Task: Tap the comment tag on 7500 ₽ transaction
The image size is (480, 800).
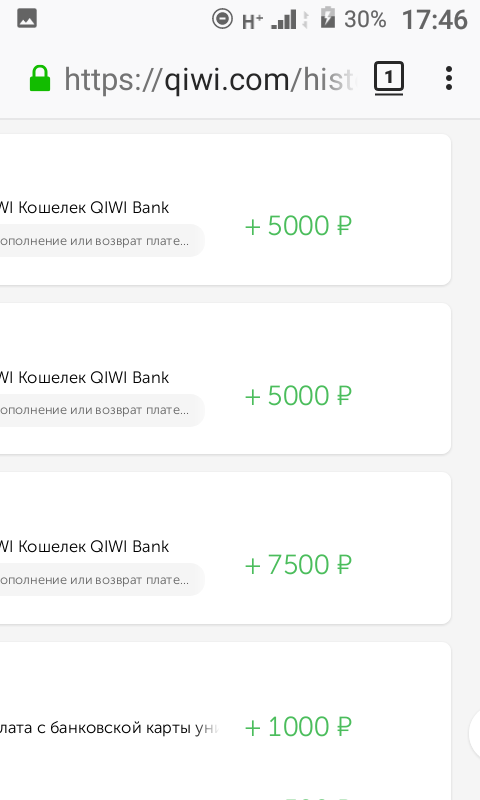Action: click(102, 580)
